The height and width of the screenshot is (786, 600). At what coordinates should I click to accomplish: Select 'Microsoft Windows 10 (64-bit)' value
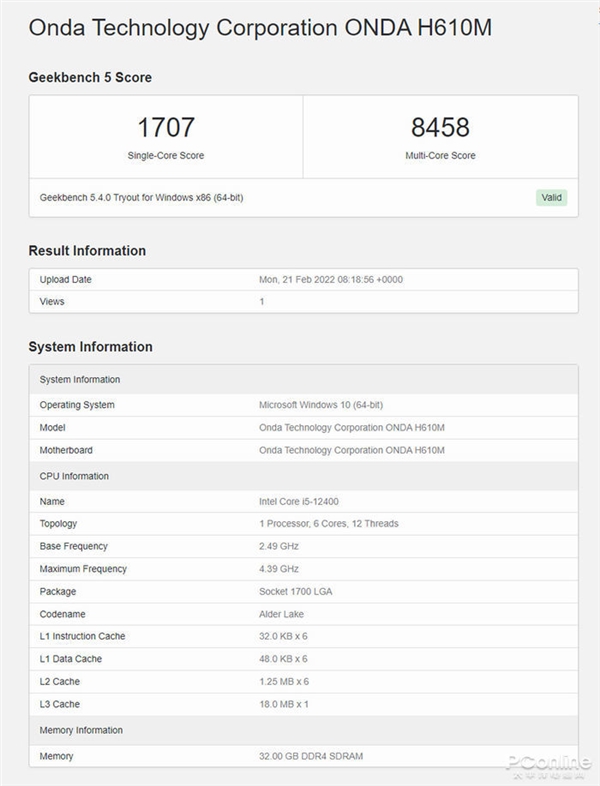tap(321, 405)
